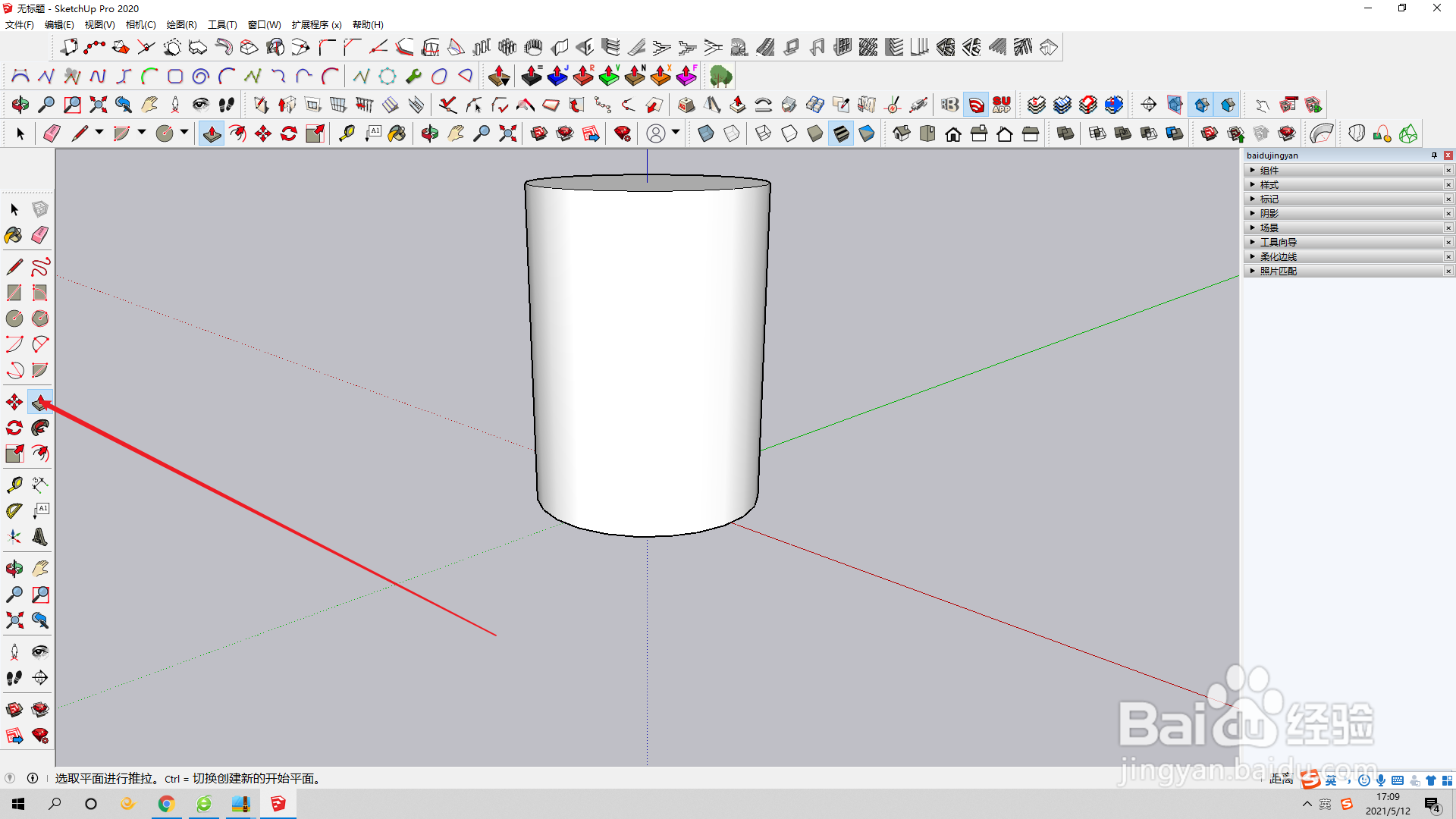Viewport: 1456px width, 819px height.
Task: Click the status bar info icon
Action: [x=33, y=778]
